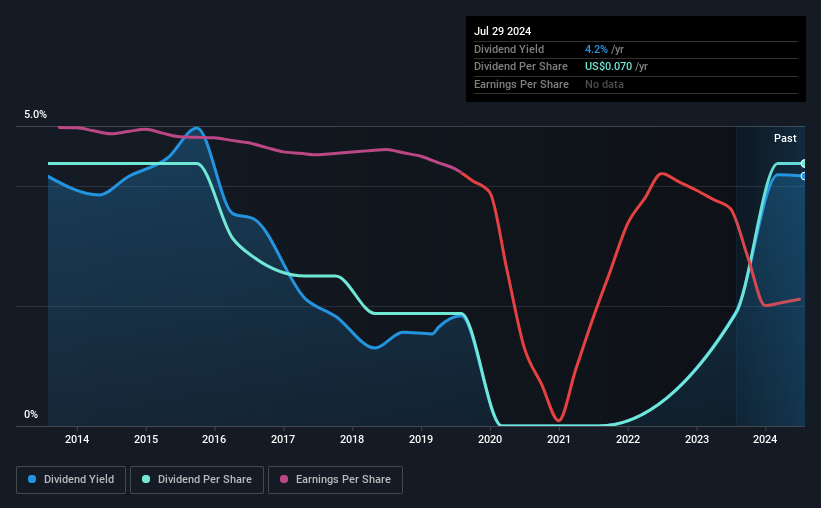
Task: Click the 2017 x-axis label
Action: click(x=283, y=439)
